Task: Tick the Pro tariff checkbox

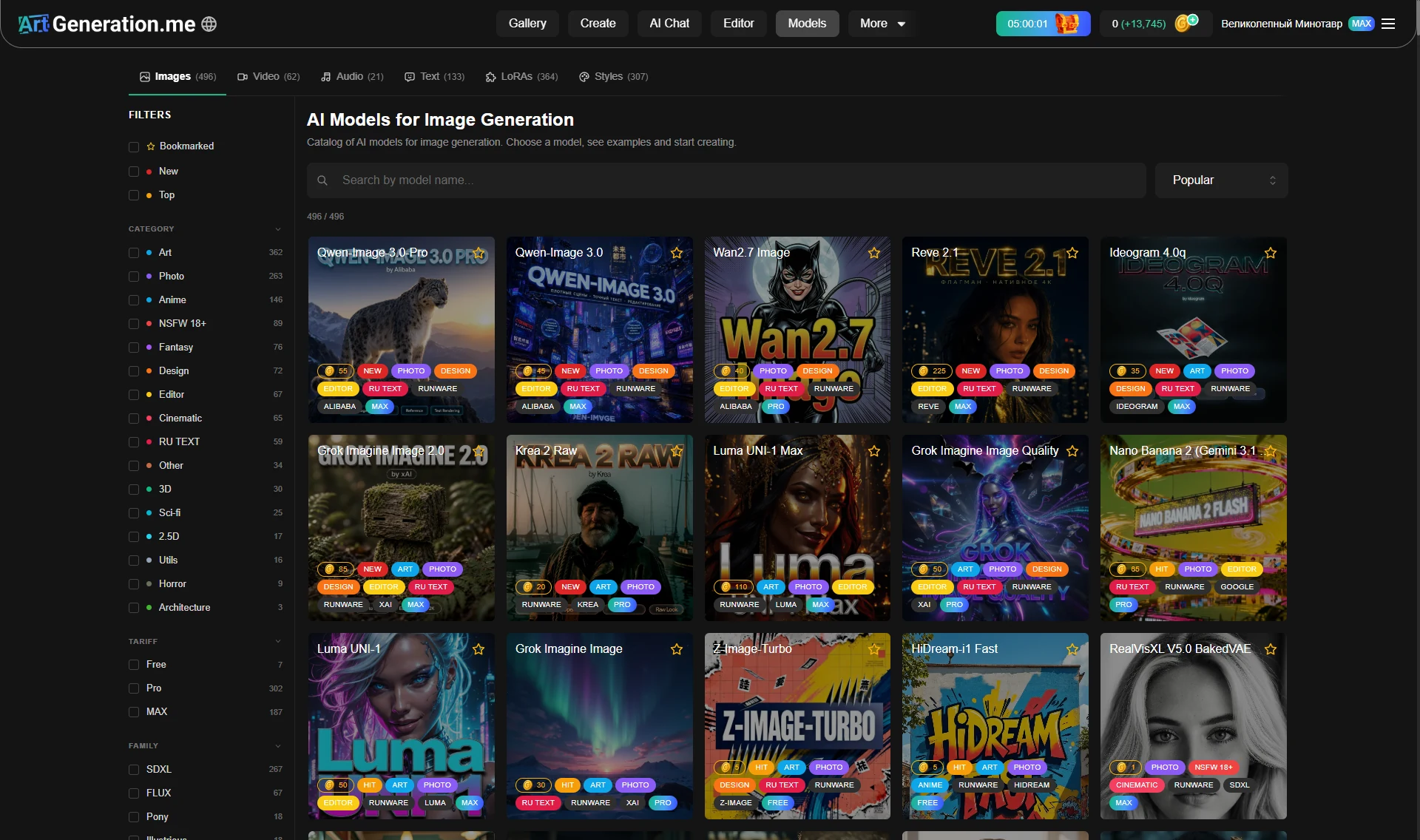Action: point(134,688)
